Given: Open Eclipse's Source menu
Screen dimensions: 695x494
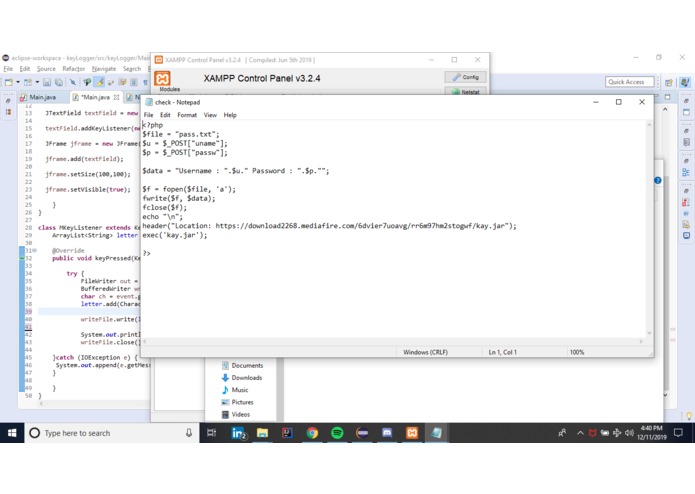Looking at the screenshot, I should [46, 69].
